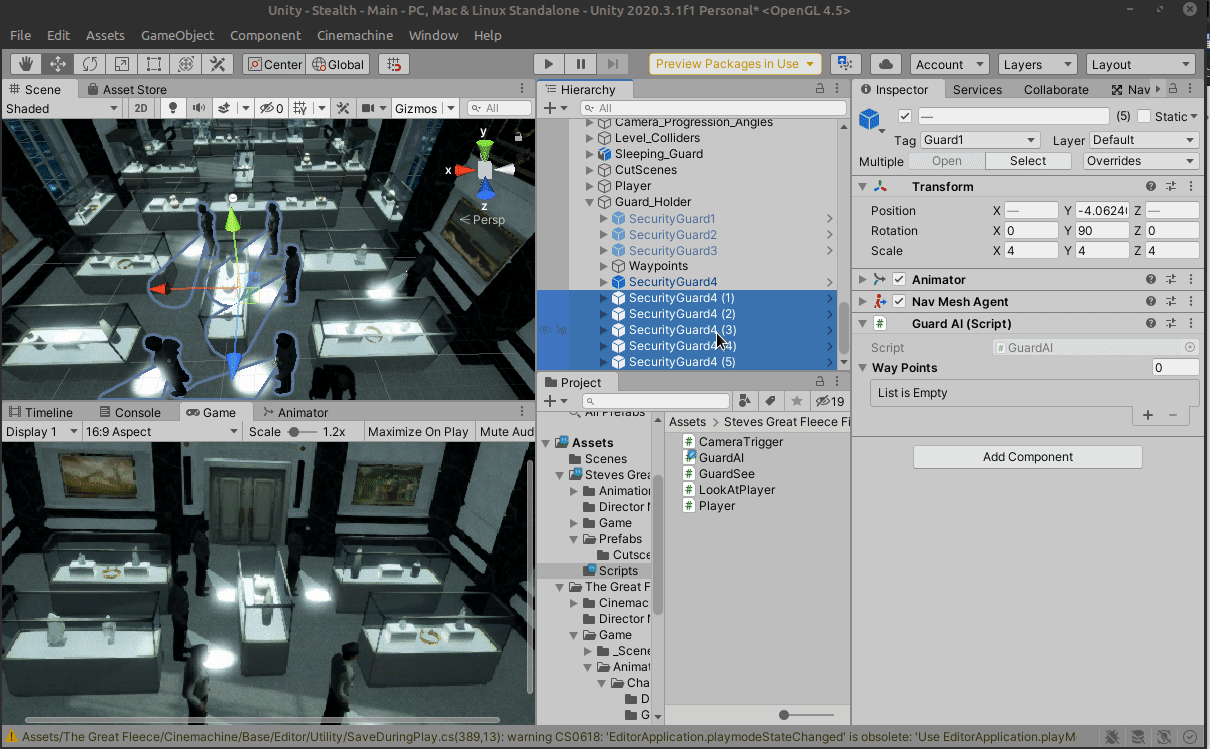Toggle hidden packages visibility showing 19
Screen dimensions: 1210x749
tap(830, 401)
